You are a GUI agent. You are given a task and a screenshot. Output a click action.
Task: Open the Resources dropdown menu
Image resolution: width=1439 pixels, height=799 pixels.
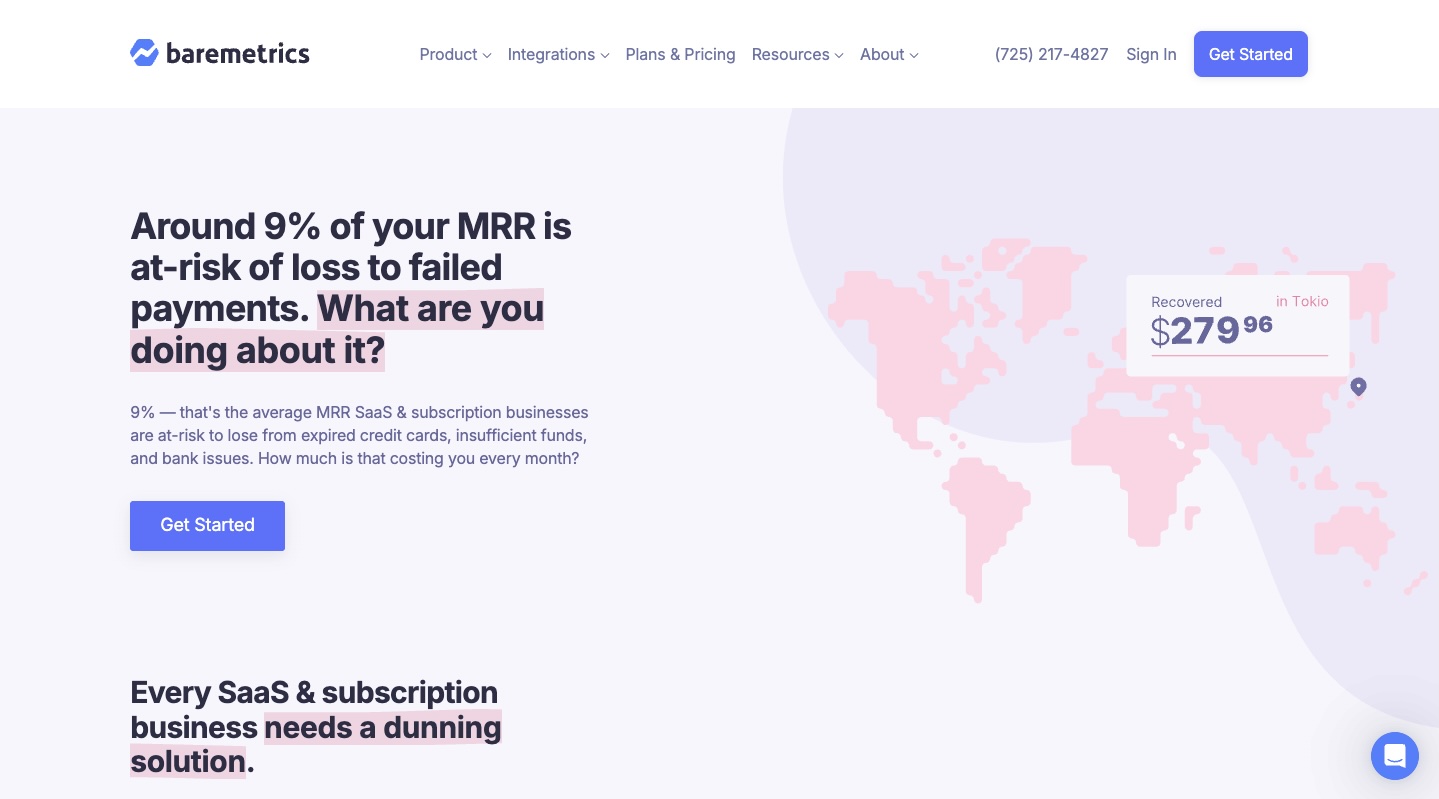(x=797, y=54)
